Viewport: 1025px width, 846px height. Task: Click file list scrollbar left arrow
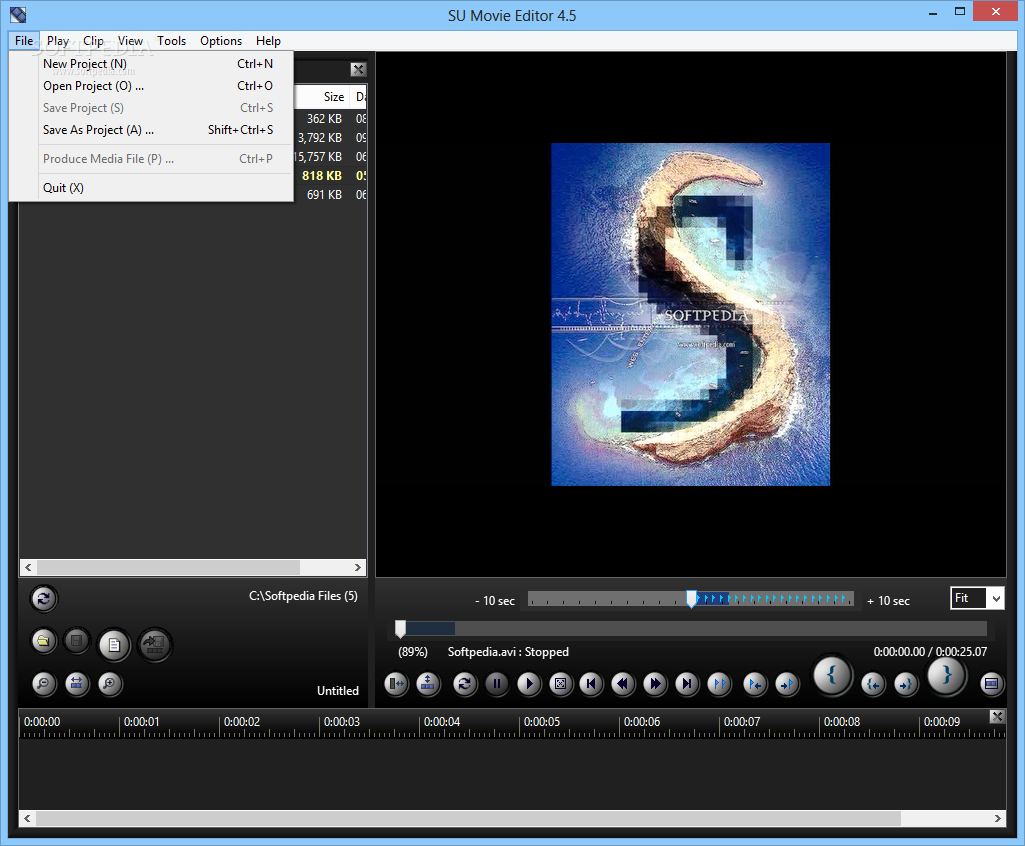coord(27,567)
